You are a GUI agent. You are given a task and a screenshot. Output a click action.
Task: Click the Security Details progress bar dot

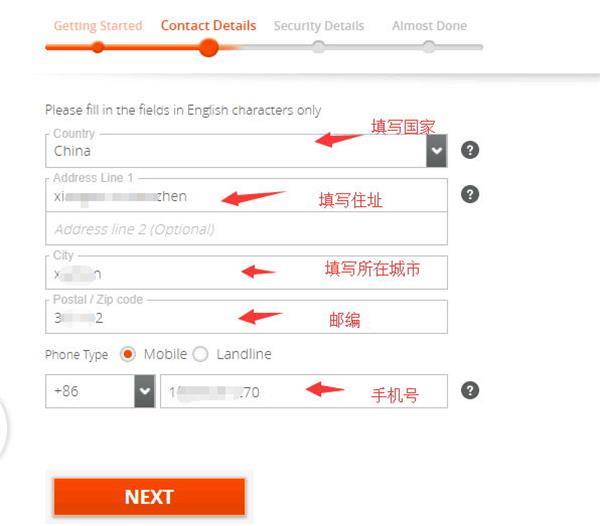pyautogui.click(x=318, y=47)
